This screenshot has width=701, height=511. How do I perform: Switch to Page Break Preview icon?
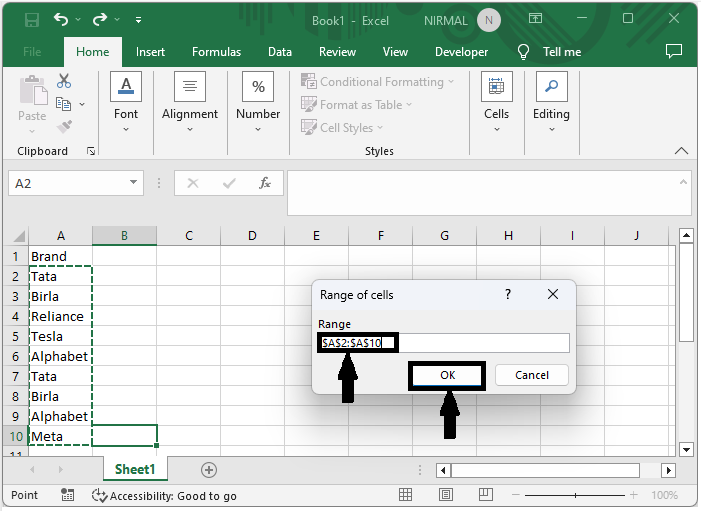(x=486, y=494)
